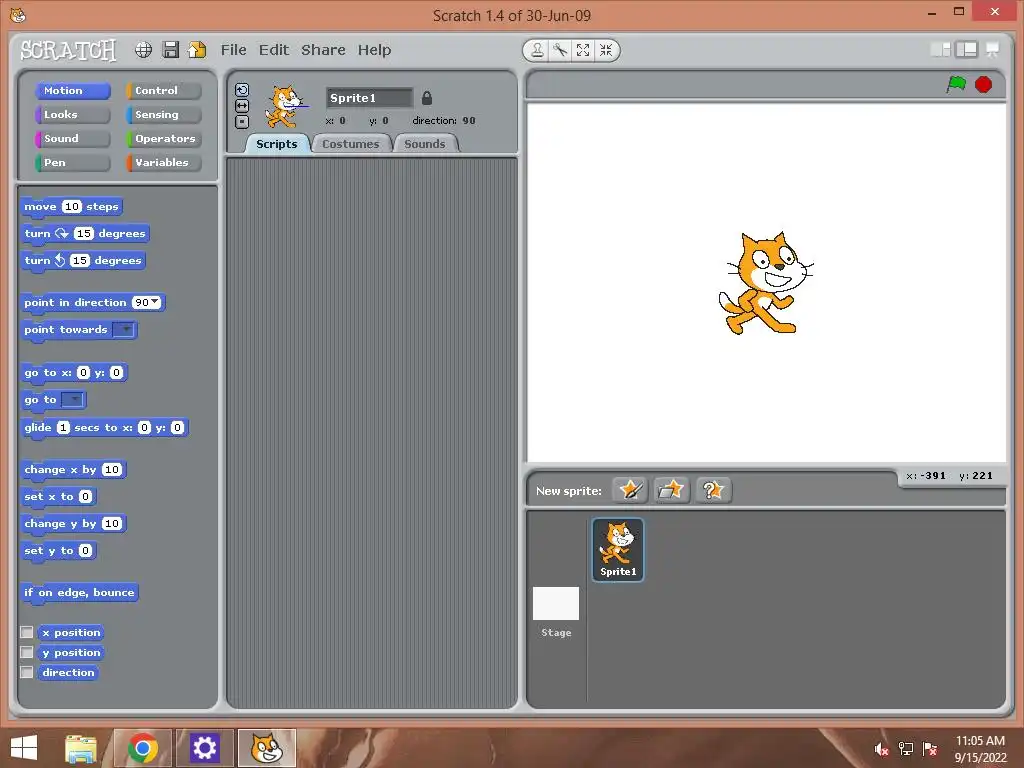The height and width of the screenshot is (768, 1024).
Task: Select the Operators block category
Action: click(x=164, y=139)
